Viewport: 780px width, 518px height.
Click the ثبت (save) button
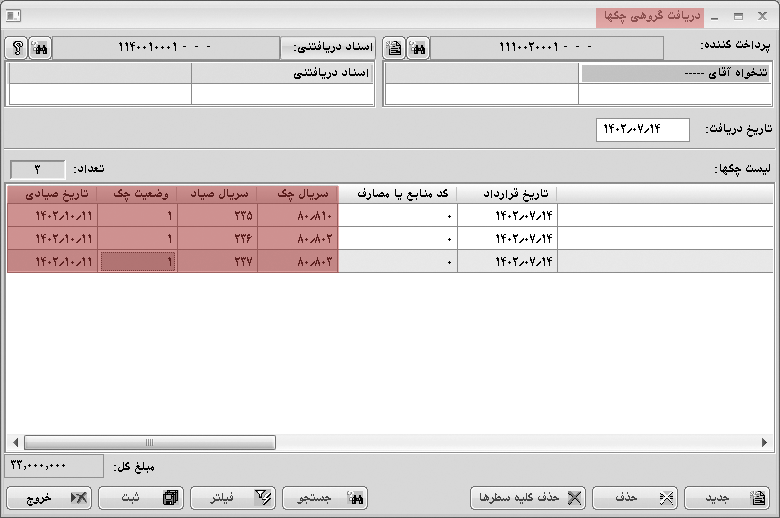click(145, 497)
